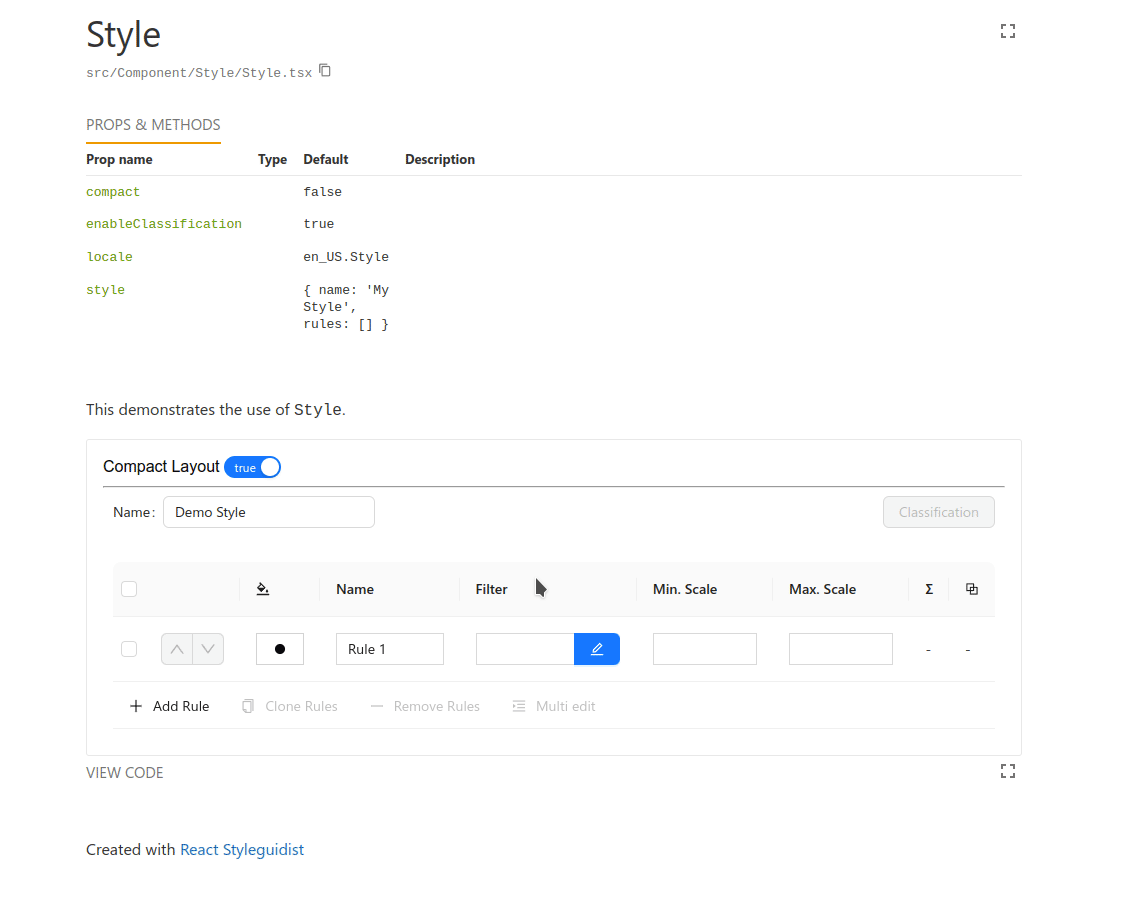Image resolution: width=1139 pixels, height=919 pixels.
Task: Click the 'Min. Scale' column header
Action: tap(685, 589)
